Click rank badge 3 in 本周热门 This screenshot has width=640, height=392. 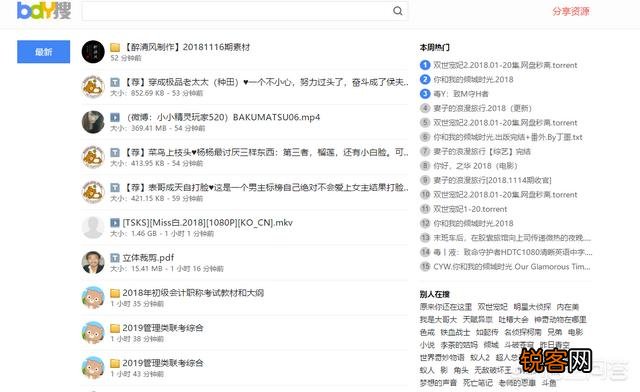[425, 94]
